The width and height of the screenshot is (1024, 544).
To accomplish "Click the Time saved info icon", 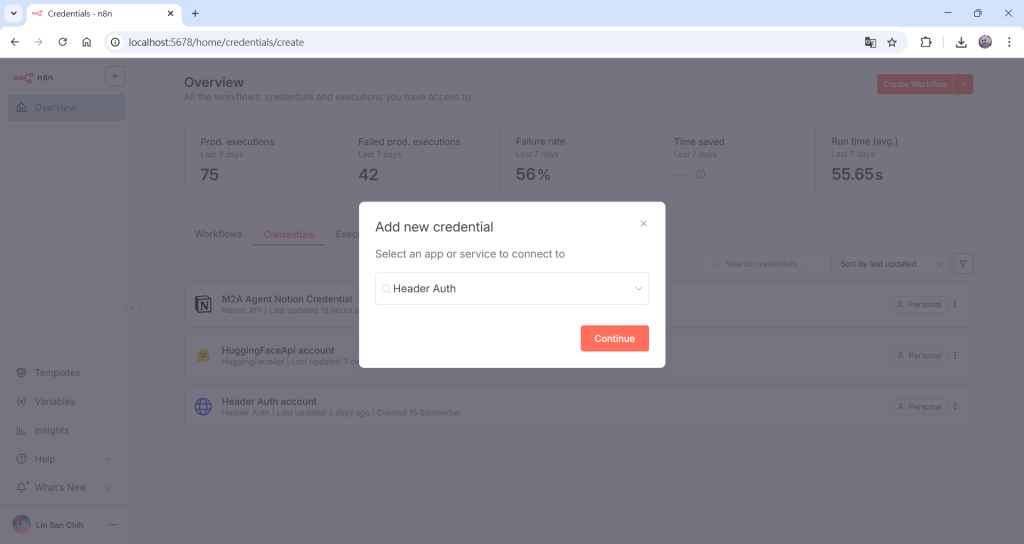I will point(701,174).
